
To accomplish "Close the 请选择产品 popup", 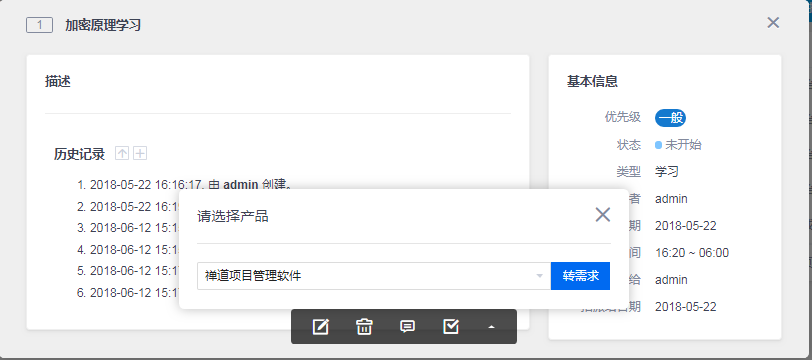I will click(603, 215).
